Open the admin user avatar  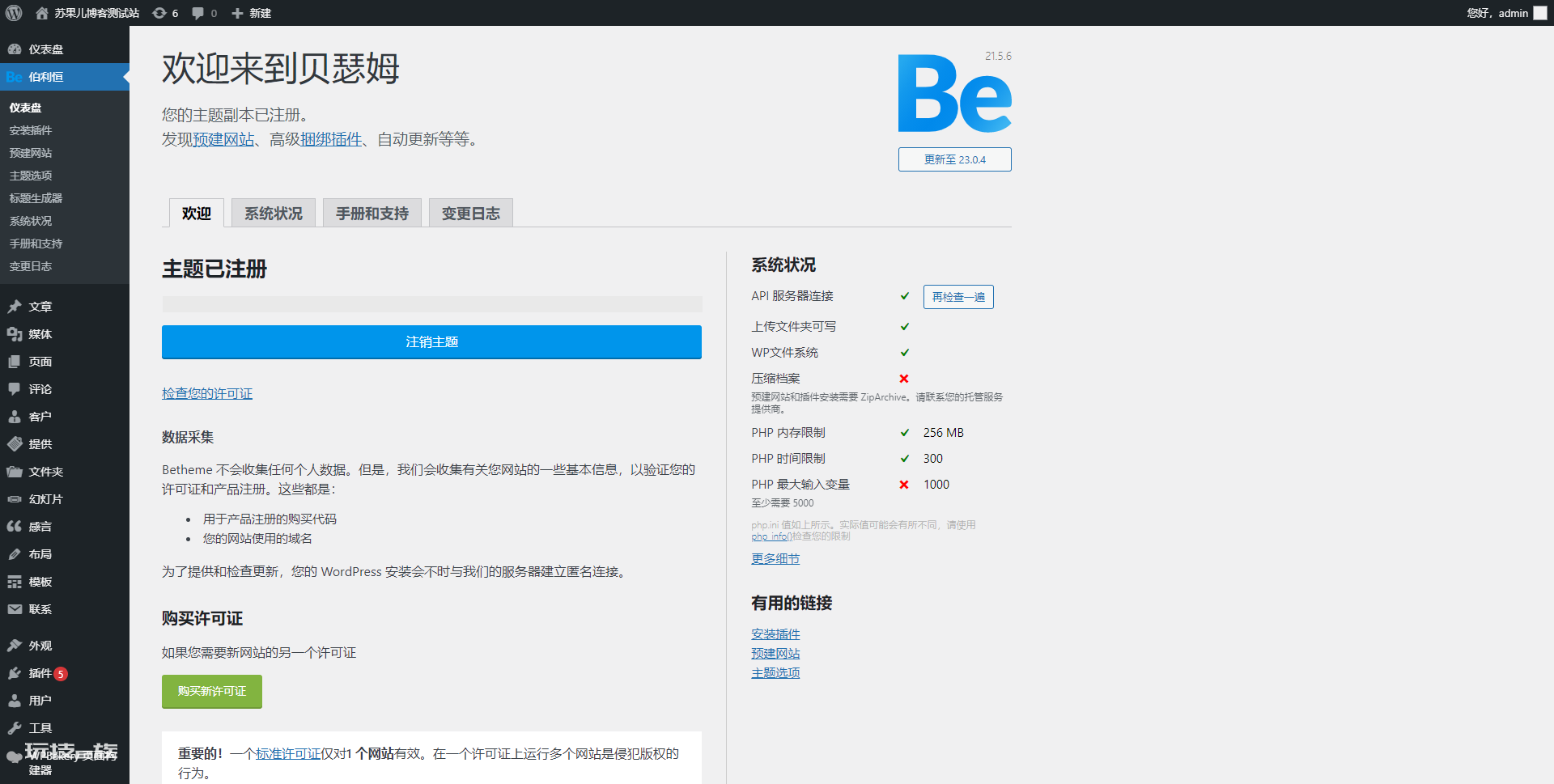coord(1540,13)
